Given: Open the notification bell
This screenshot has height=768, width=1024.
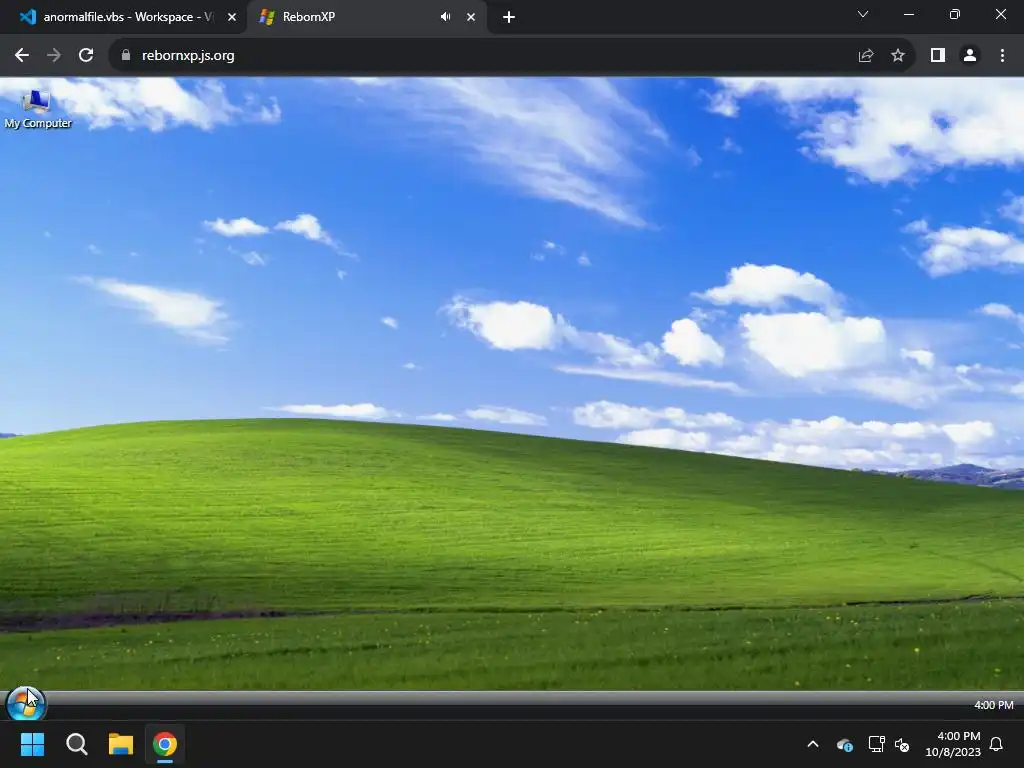Looking at the screenshot, I should coord(997,744).
